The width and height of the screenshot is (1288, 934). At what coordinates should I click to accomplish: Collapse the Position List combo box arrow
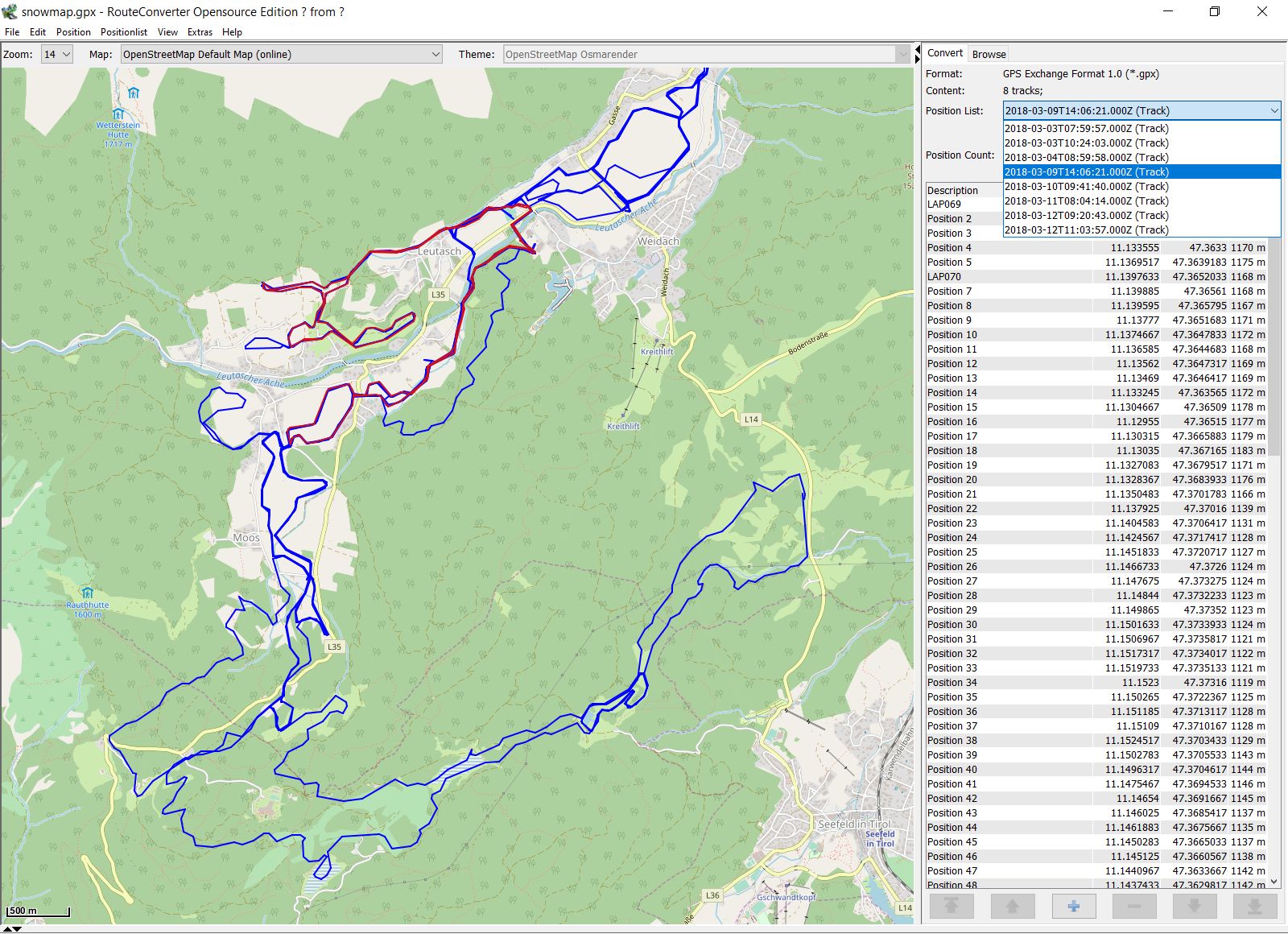click(x=1274, y=111)
